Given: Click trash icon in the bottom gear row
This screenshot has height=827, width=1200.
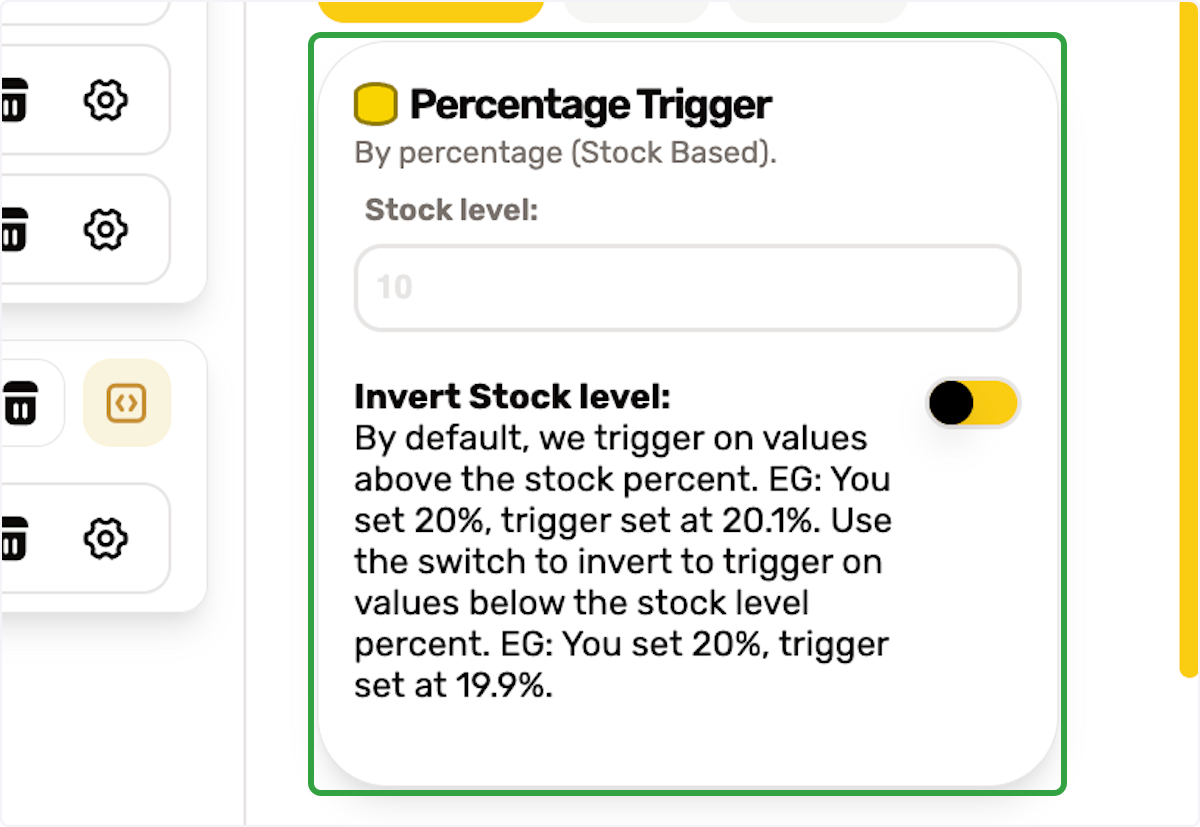Looking at the screenshot, I should (14, 538).
